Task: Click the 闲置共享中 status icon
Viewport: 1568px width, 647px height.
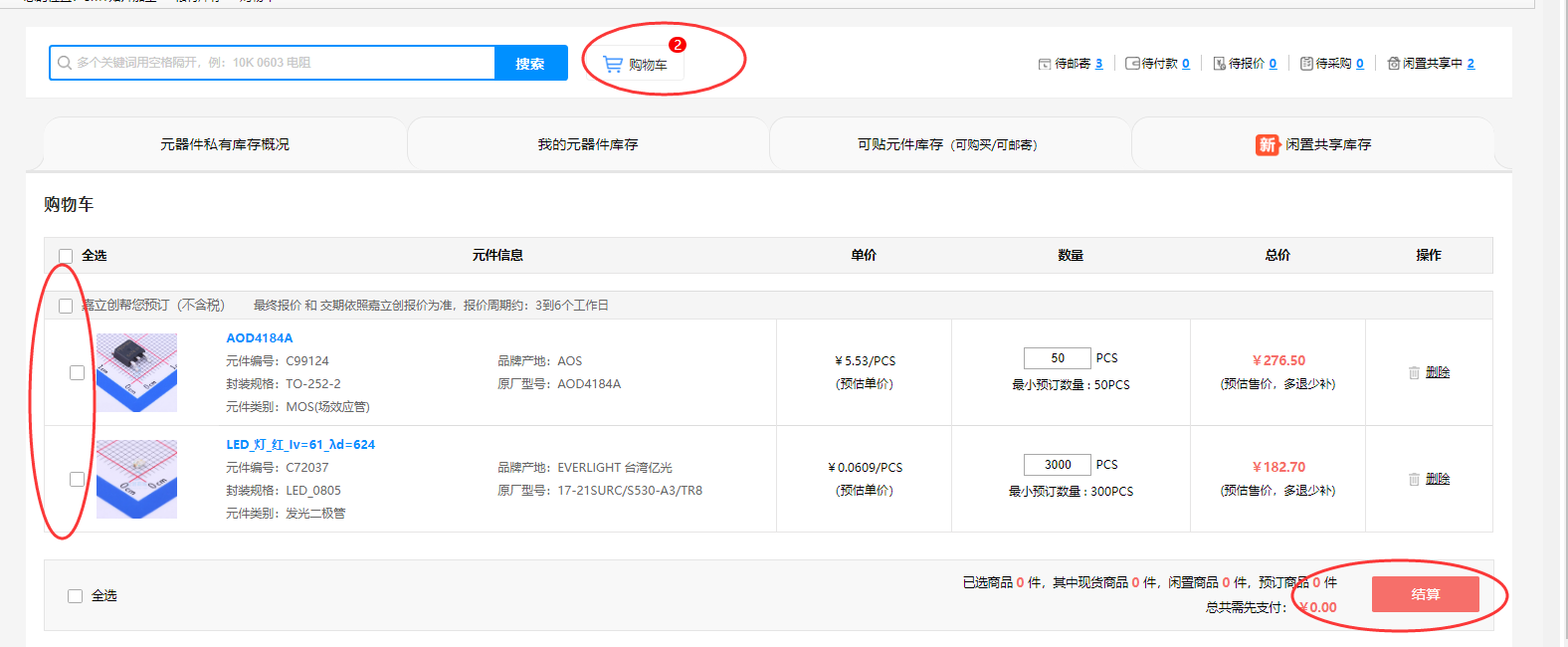Action: pyautogui.click(x=1394, y=64)
